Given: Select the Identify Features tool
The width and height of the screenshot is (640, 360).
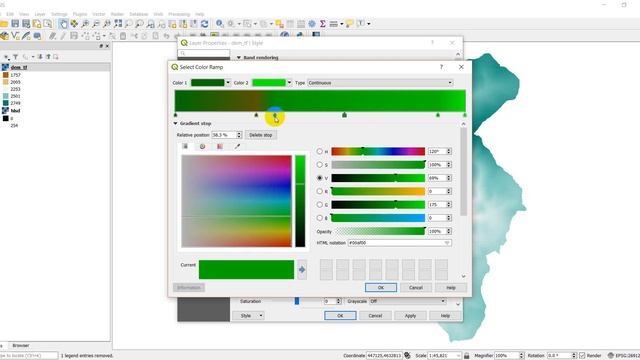Looking at the screenshot, I should point(220,24).
